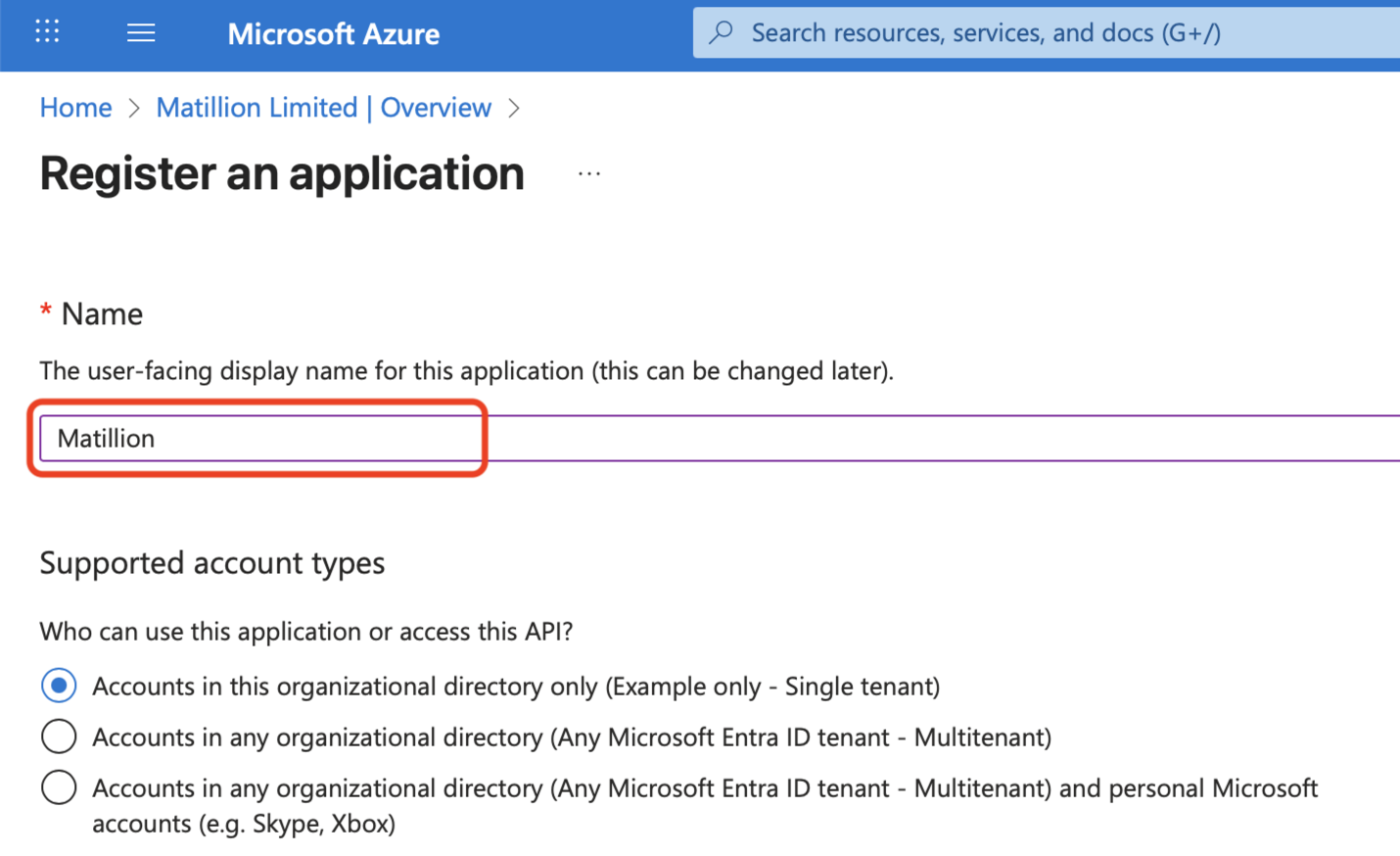The height and width of the screenshot is (856, 1400).
Task: Click the single tenant option label text
Action: [516, 686]
